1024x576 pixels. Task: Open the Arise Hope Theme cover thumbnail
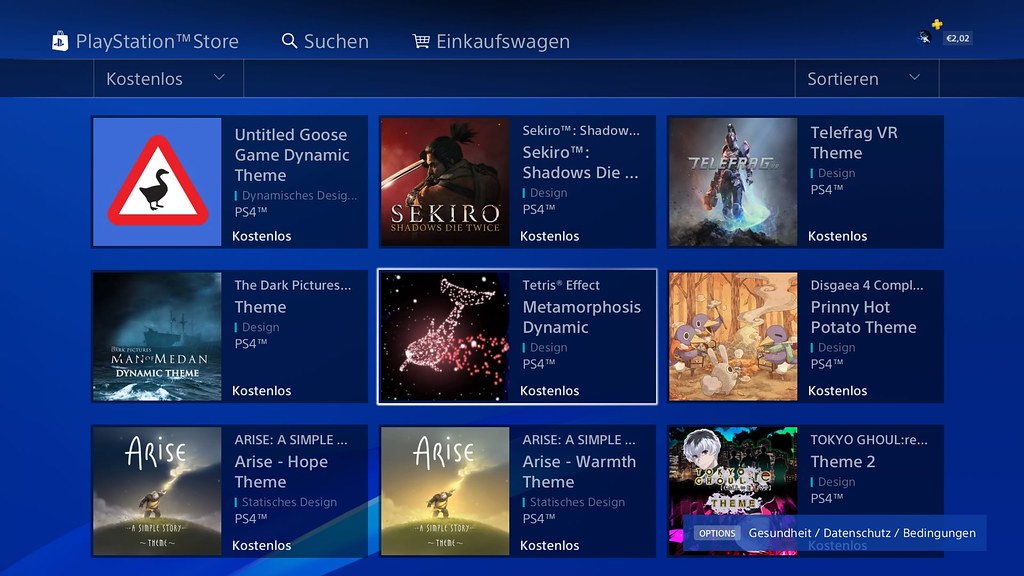157,491
